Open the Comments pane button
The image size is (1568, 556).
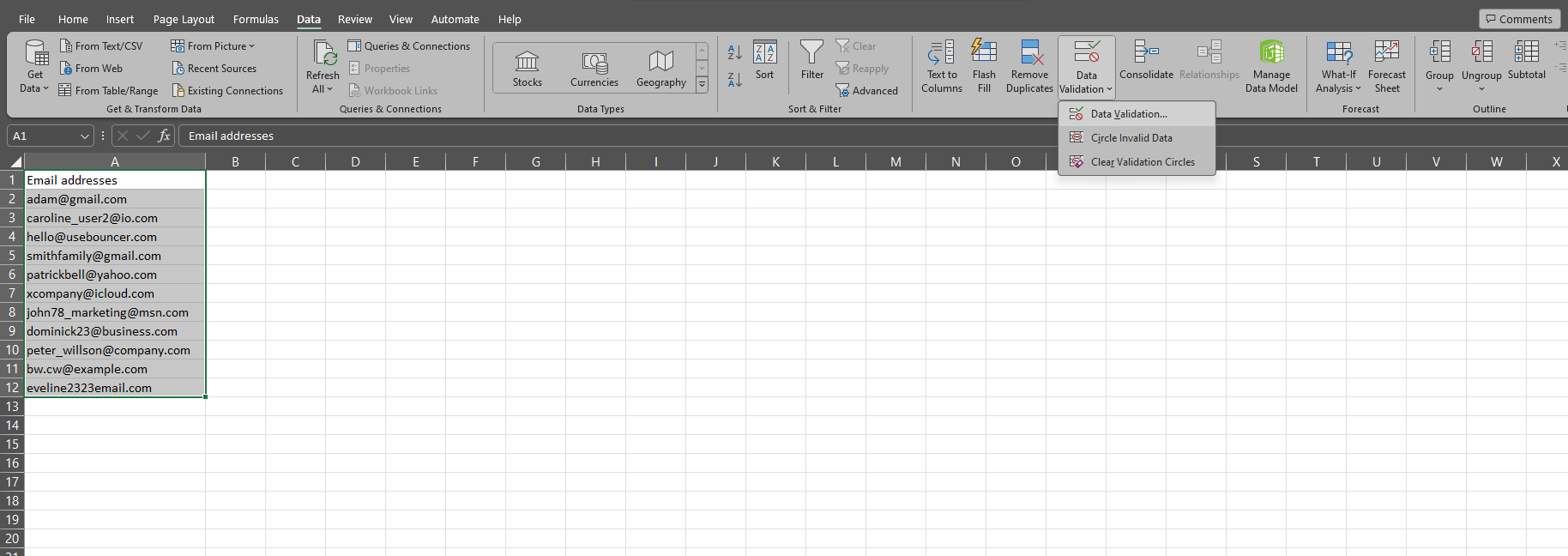coord(1519,19)
